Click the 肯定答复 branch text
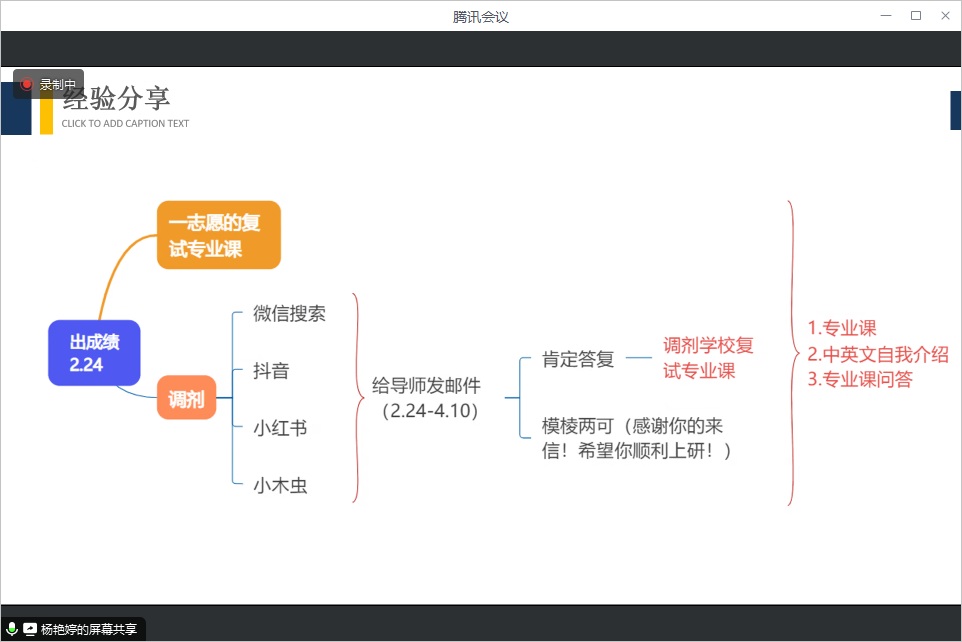Image resolution: width=962 pixels, height=642 pixels. (x=578, y=359)
